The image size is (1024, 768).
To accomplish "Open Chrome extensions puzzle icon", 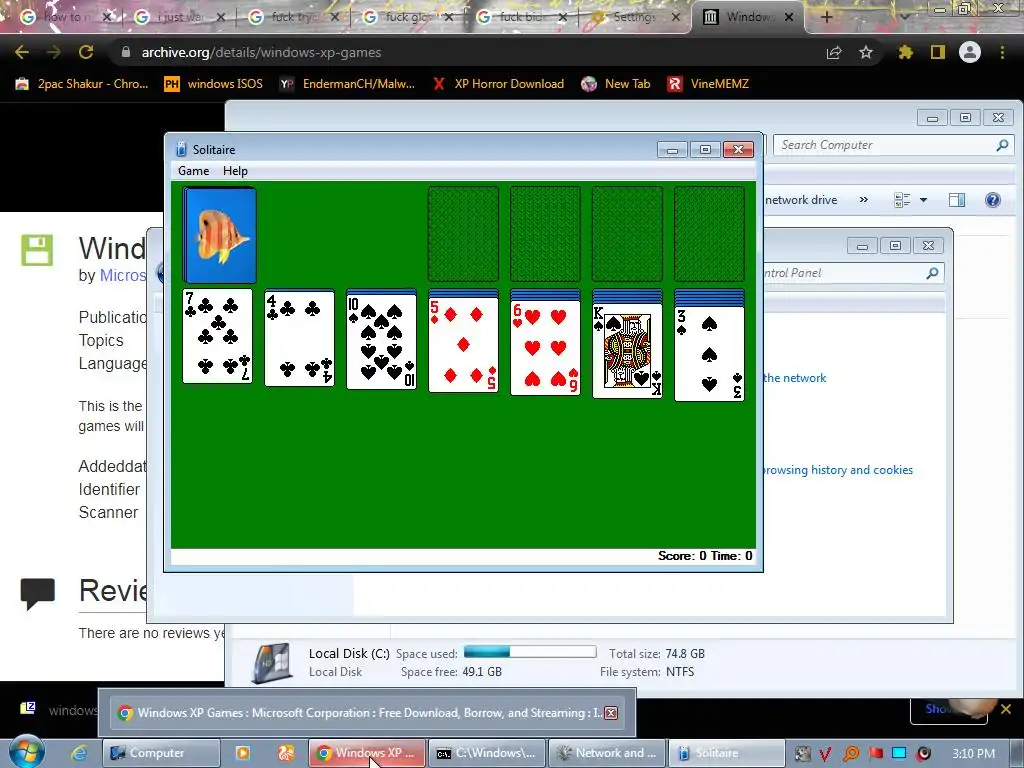I will 905,52.
